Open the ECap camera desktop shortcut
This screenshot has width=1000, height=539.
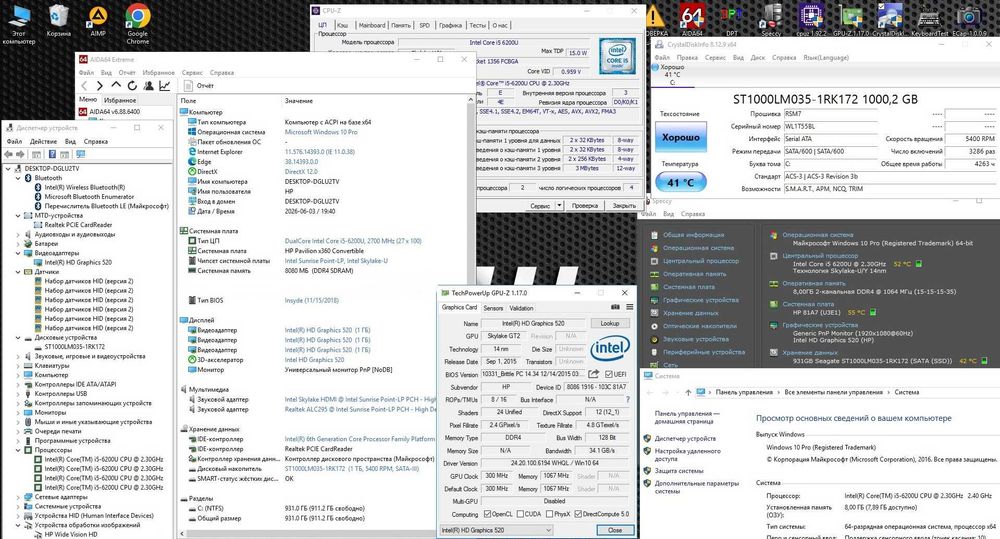(969, 20)
